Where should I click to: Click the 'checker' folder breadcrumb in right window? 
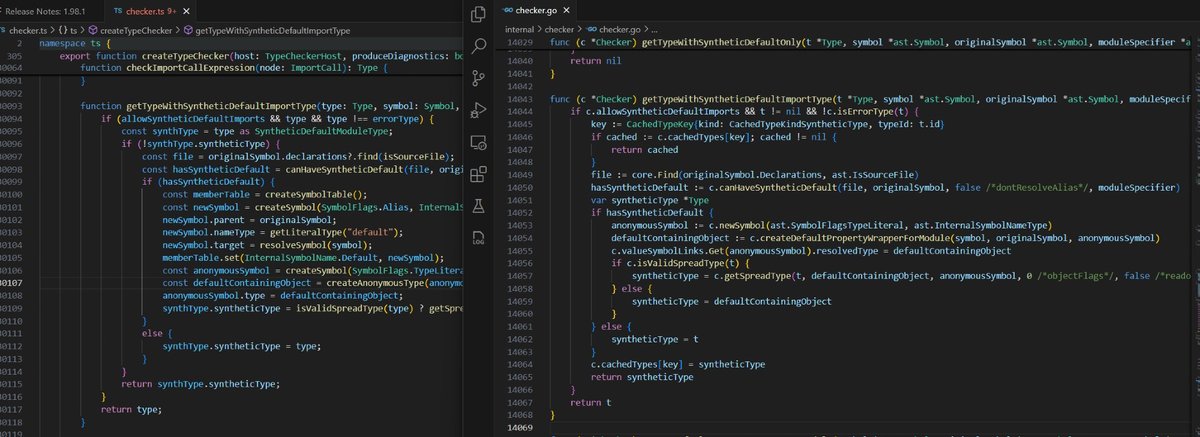coord(560,31)
